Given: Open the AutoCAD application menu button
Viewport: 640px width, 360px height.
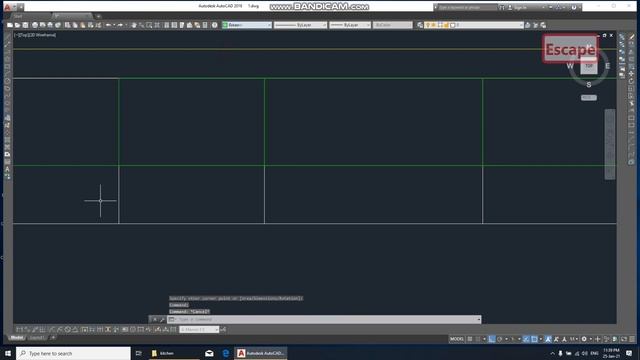Looking at the screenshot, I should click(7, 7).
